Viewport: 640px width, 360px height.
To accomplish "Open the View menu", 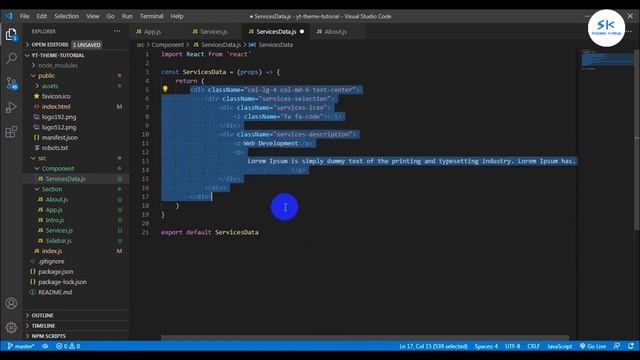I will coord(93,16).
